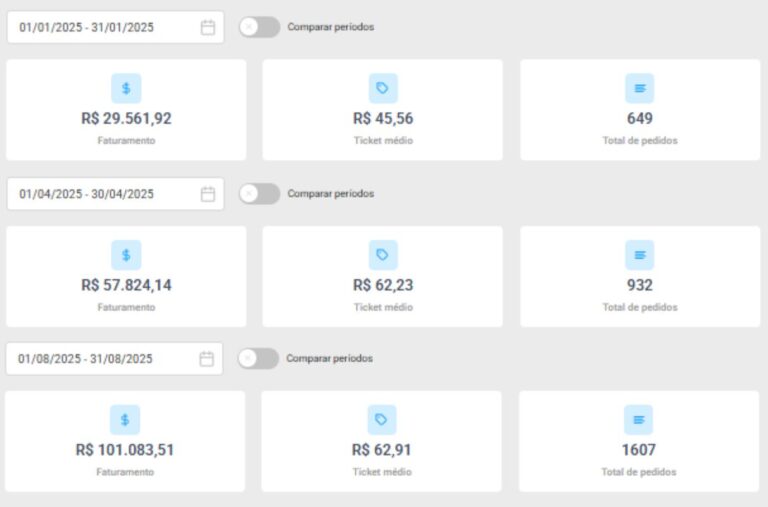Viewport: 768px width, 507px height.
Task: Open calendar picker for 01/08/2025 - 31/08/2025
Action: (x=207, y=359)
